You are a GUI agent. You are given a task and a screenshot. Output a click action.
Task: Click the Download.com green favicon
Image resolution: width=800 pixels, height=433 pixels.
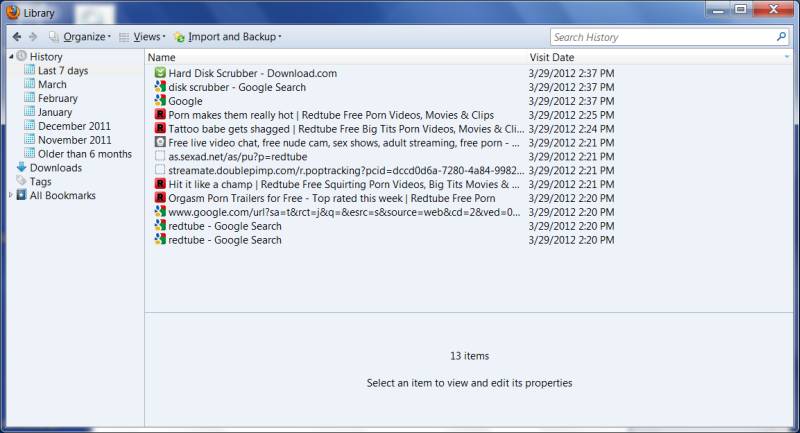coord(160,73)
